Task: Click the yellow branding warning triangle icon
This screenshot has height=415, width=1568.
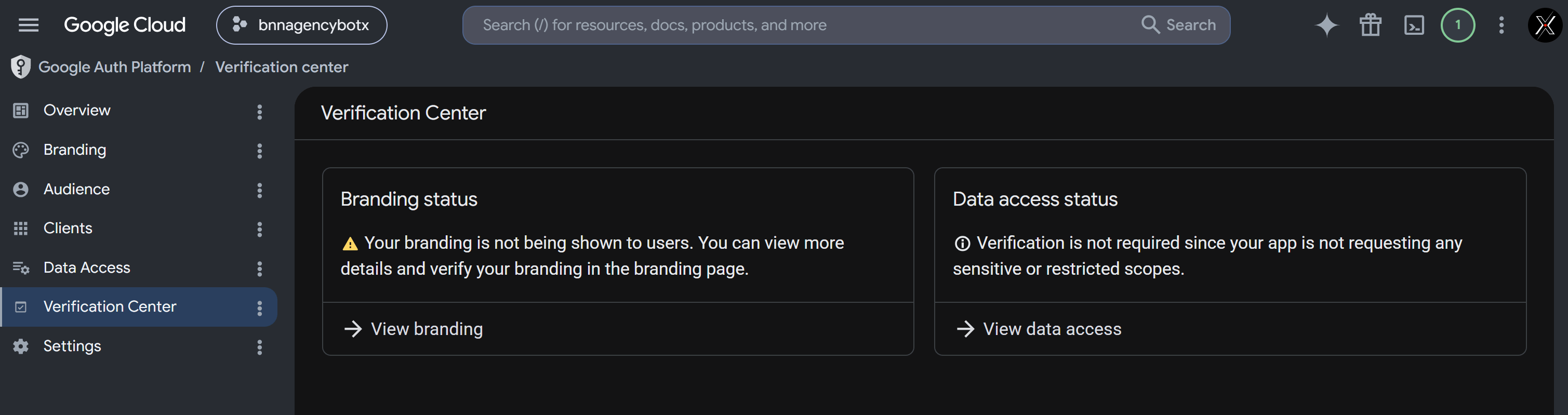Action: pyautogui.click(x=350, y=244)
